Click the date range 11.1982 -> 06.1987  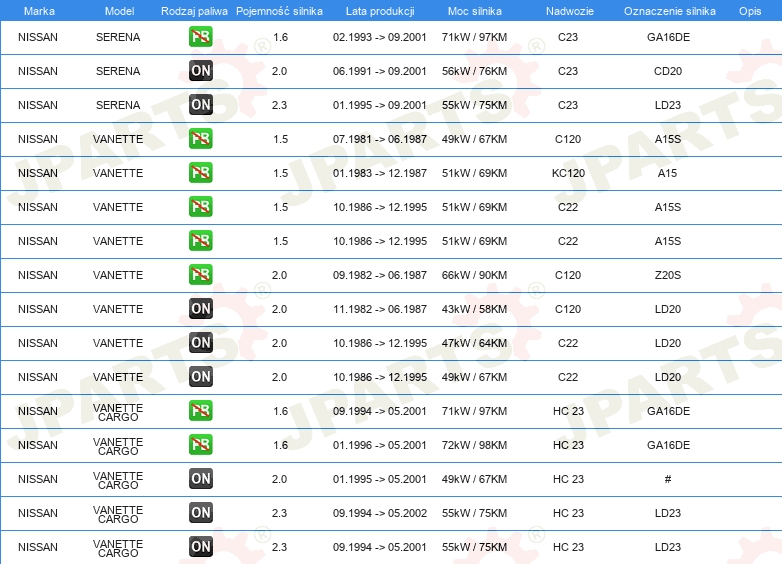(x=380, y=309)
